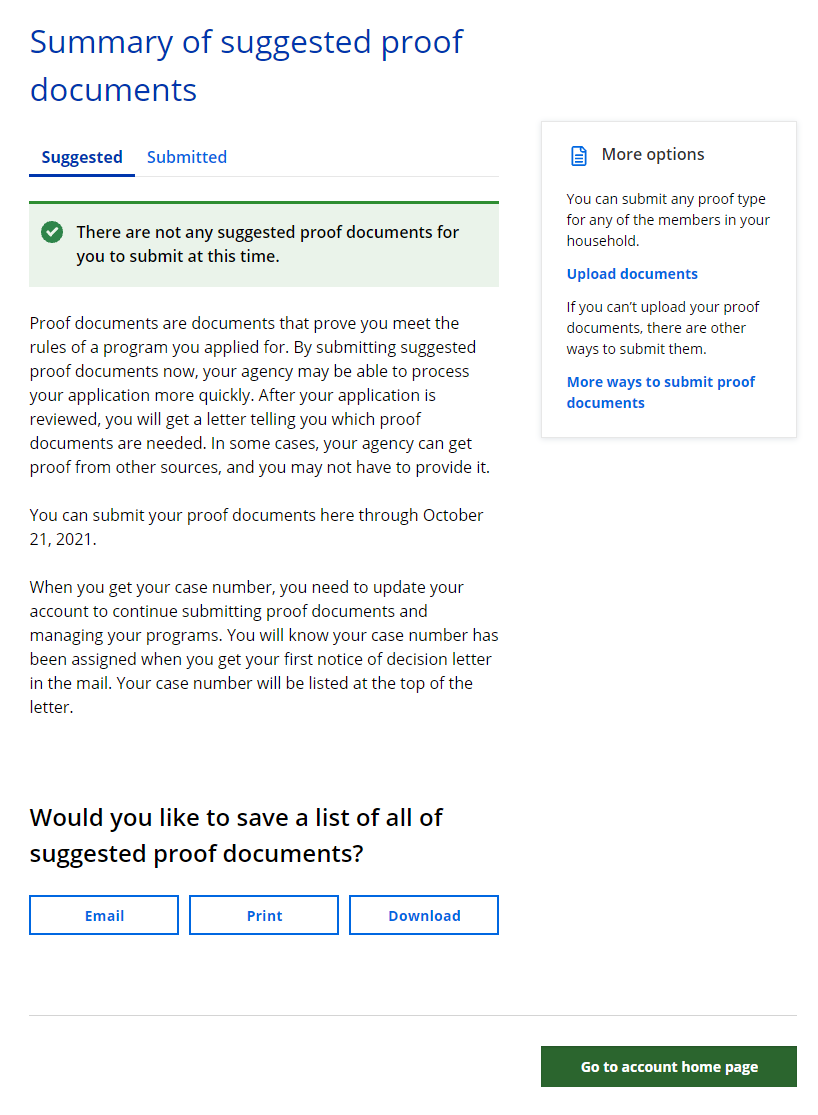Click the paragraph about getting your case number
The height and width of the screenshot is (1115, 818).
click(264, 647)
